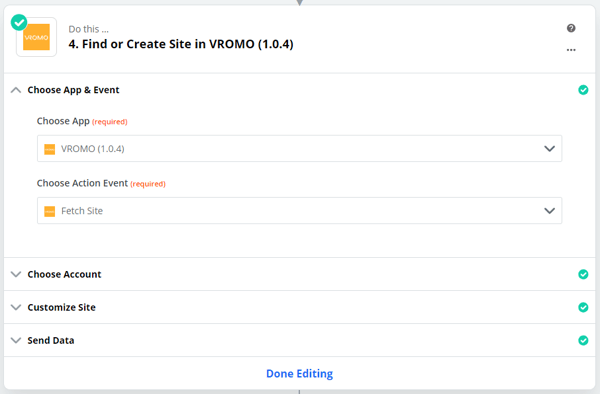Image resolution: width=600 pixels, height=394 pixels.
Task: Click the 'Do this ...' label
Action: pos(88,29)
